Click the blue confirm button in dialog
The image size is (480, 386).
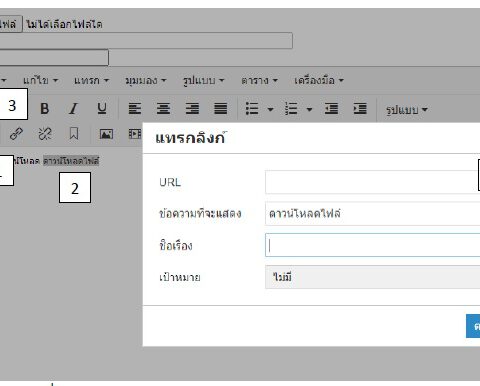(473, 326)
